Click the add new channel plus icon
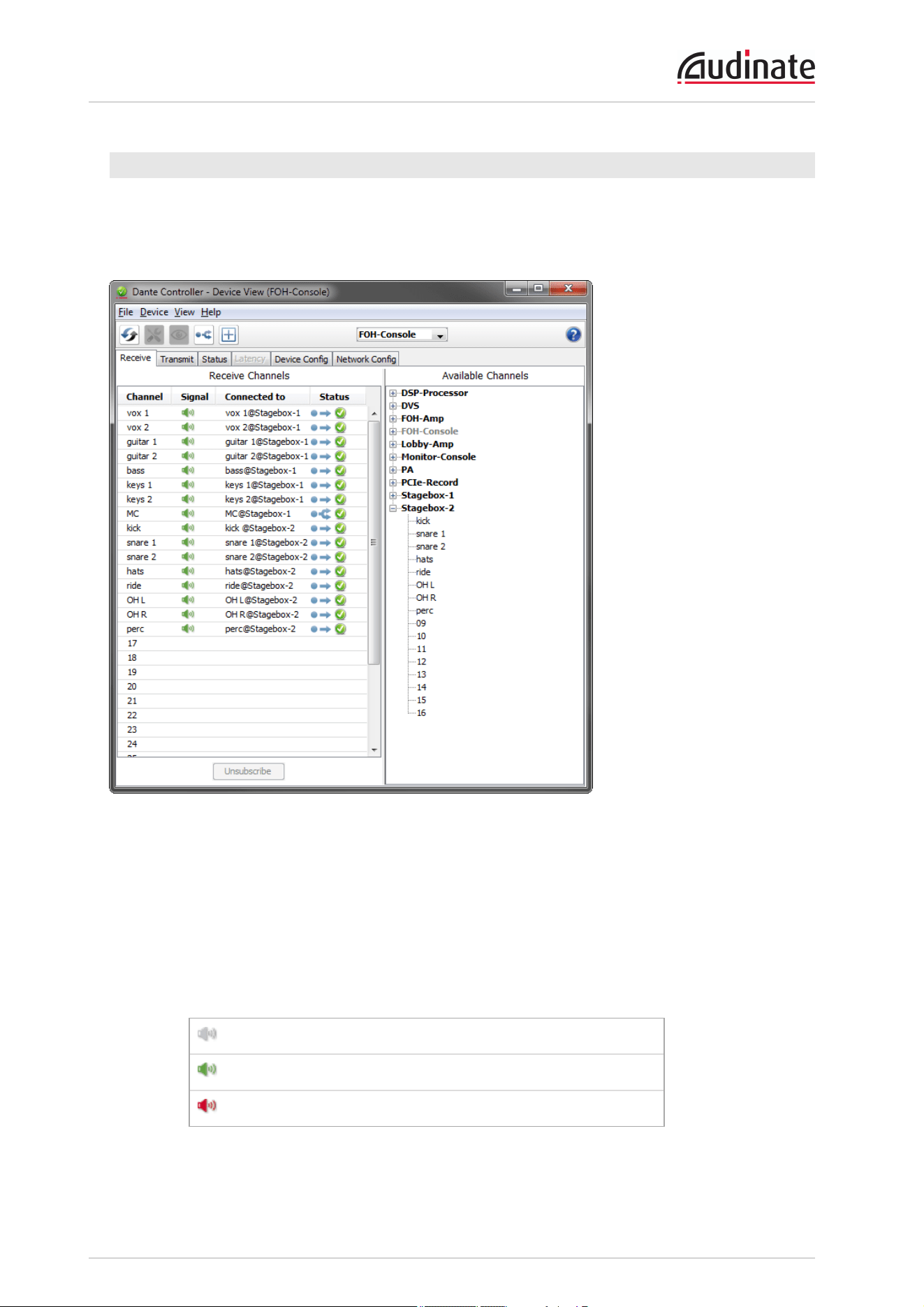 229,335
